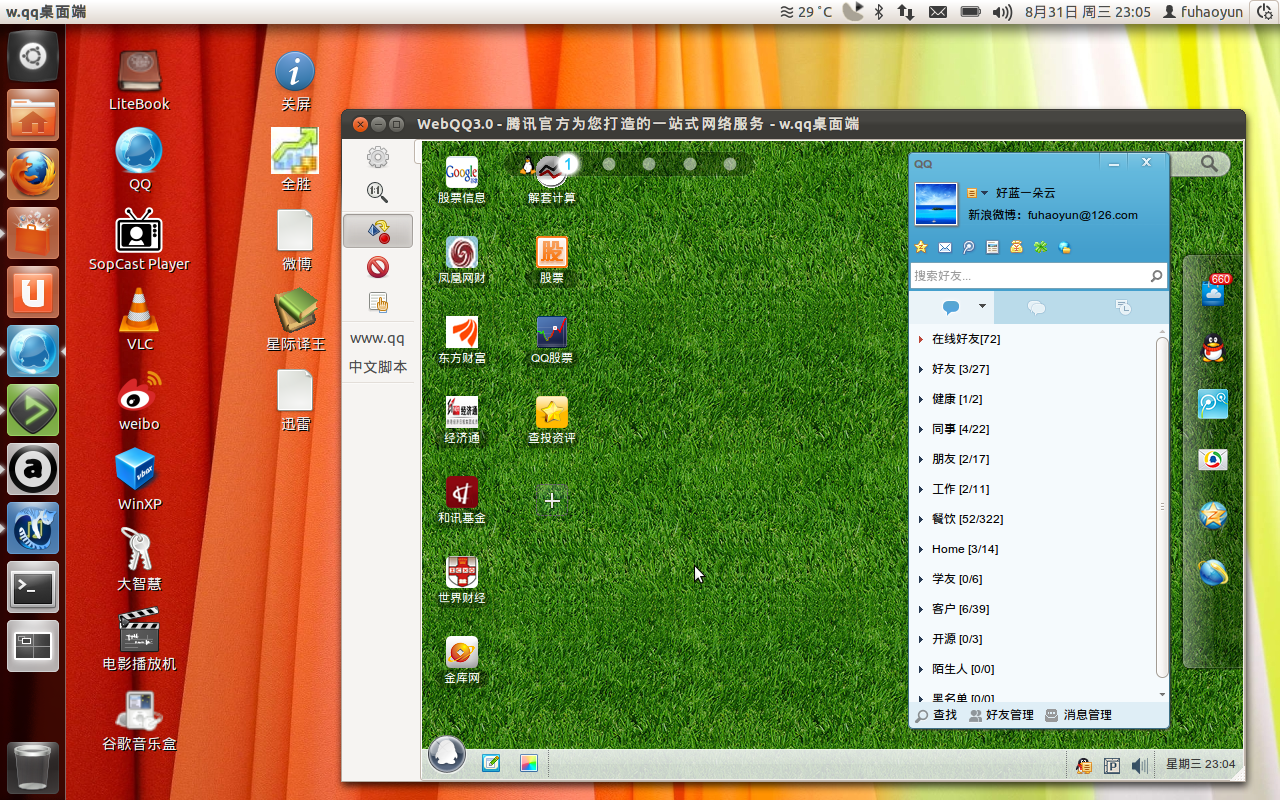The width and height of the screenshot is (1280, 800).
Task: Open the cloud app with 660 badge
Action: (1214, 292)
